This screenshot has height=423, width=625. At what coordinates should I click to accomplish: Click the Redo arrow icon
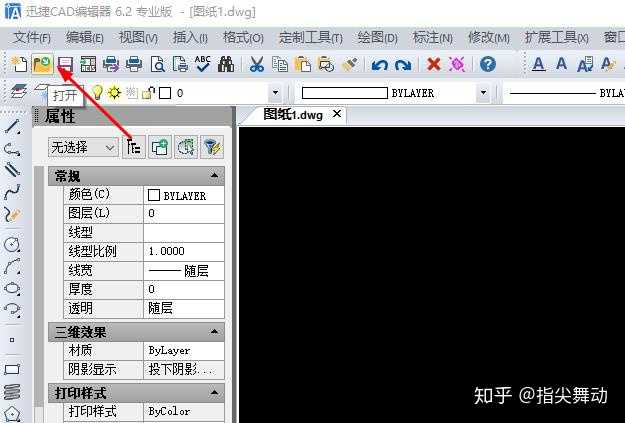403,65
